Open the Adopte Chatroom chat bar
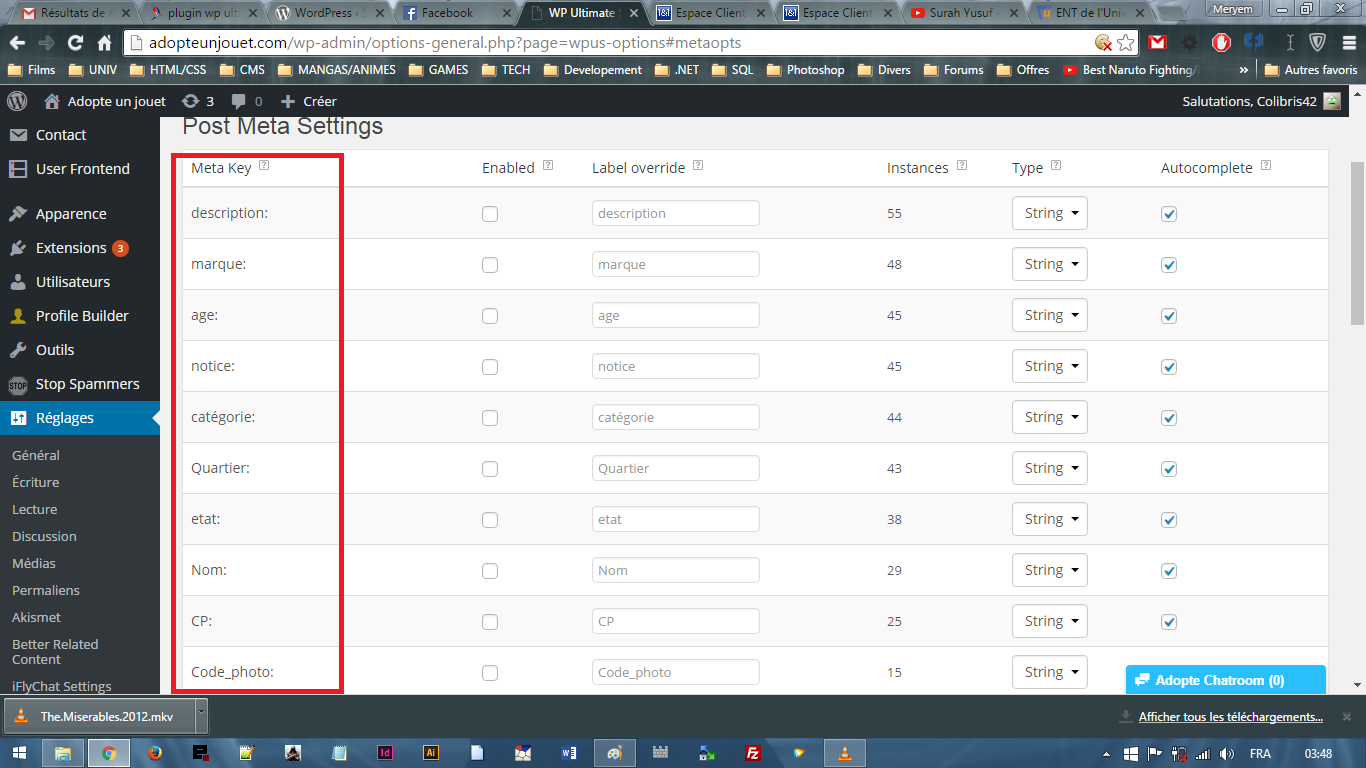This screenshot has width=1366, height=768. (1226, 680)
